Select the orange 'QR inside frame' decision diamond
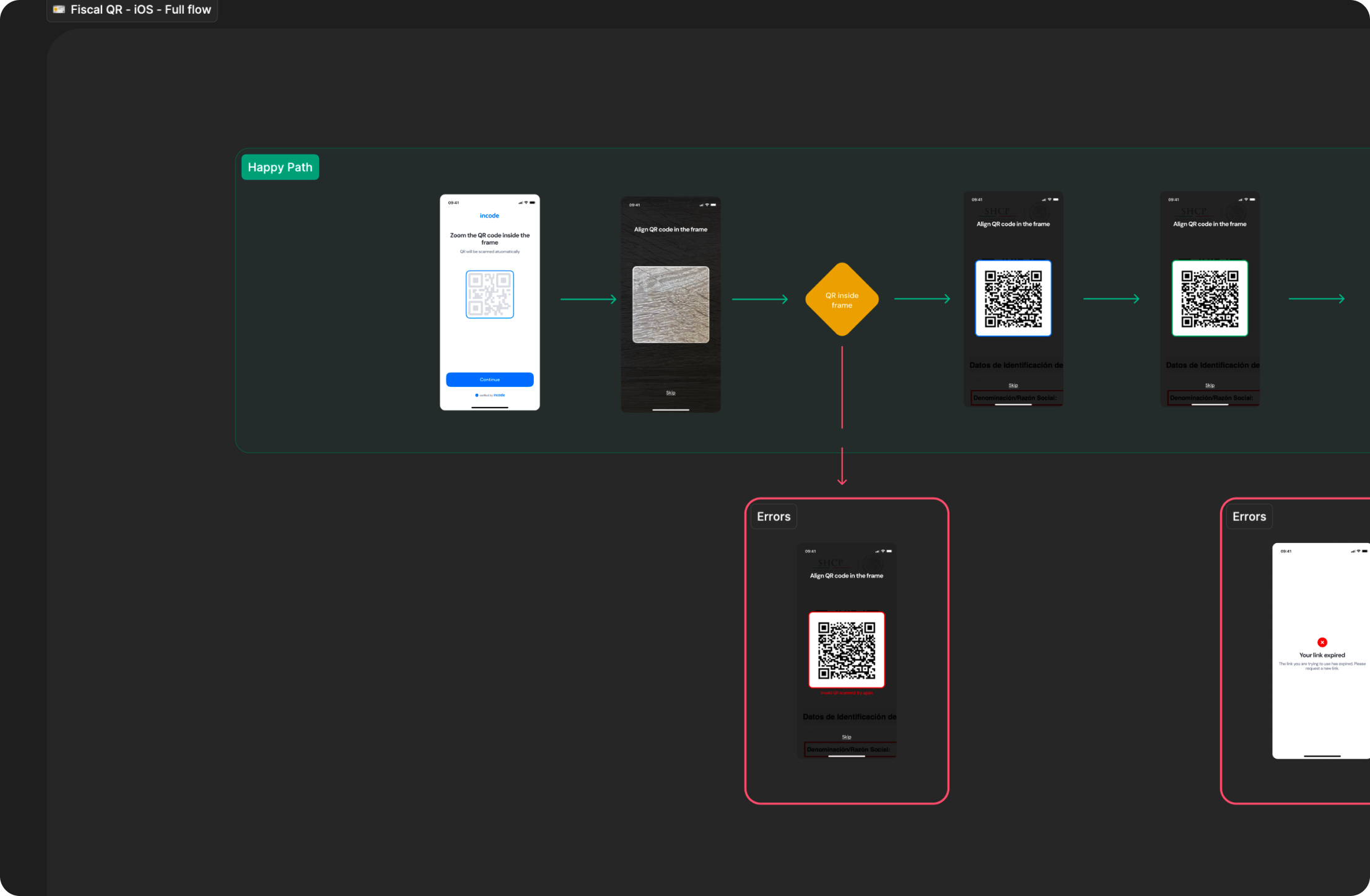This screenshot has height=896, width=1370. coord(842,300)
